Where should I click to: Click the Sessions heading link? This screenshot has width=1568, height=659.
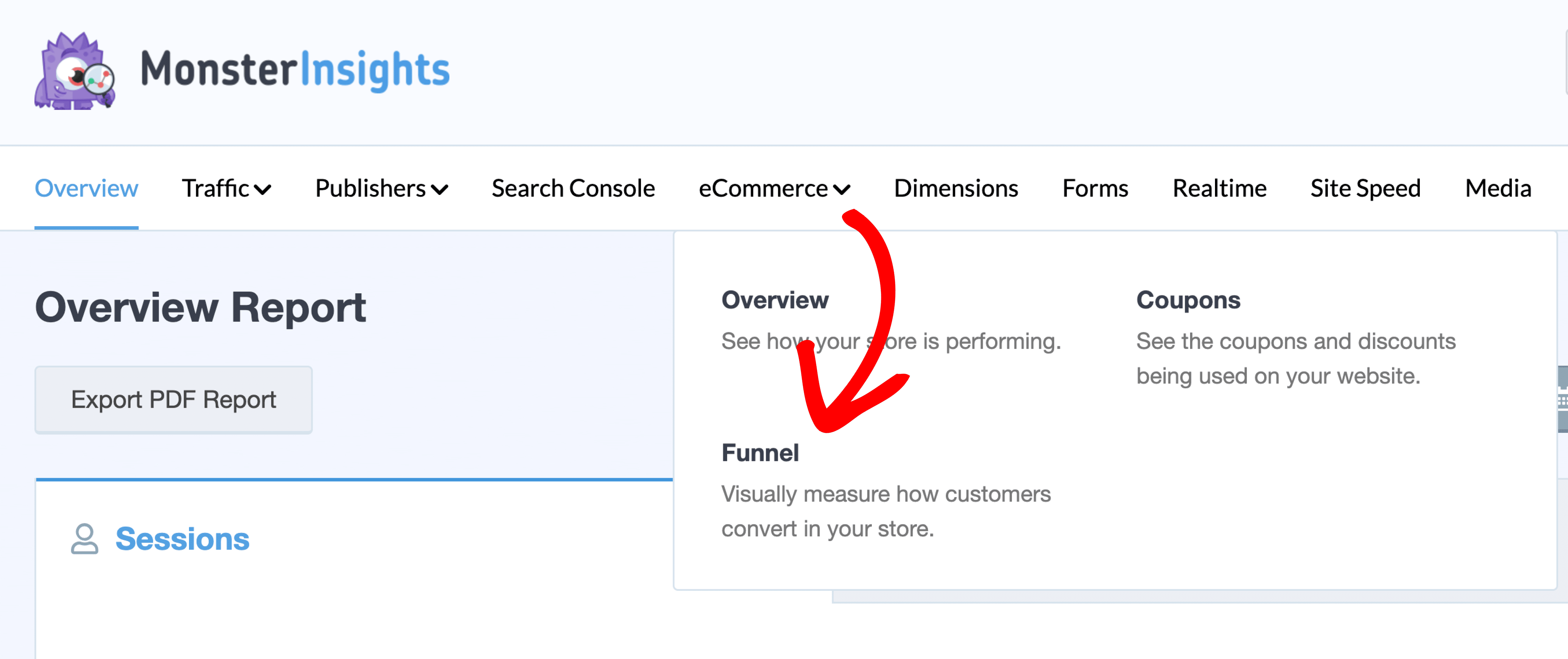(182, 539)
